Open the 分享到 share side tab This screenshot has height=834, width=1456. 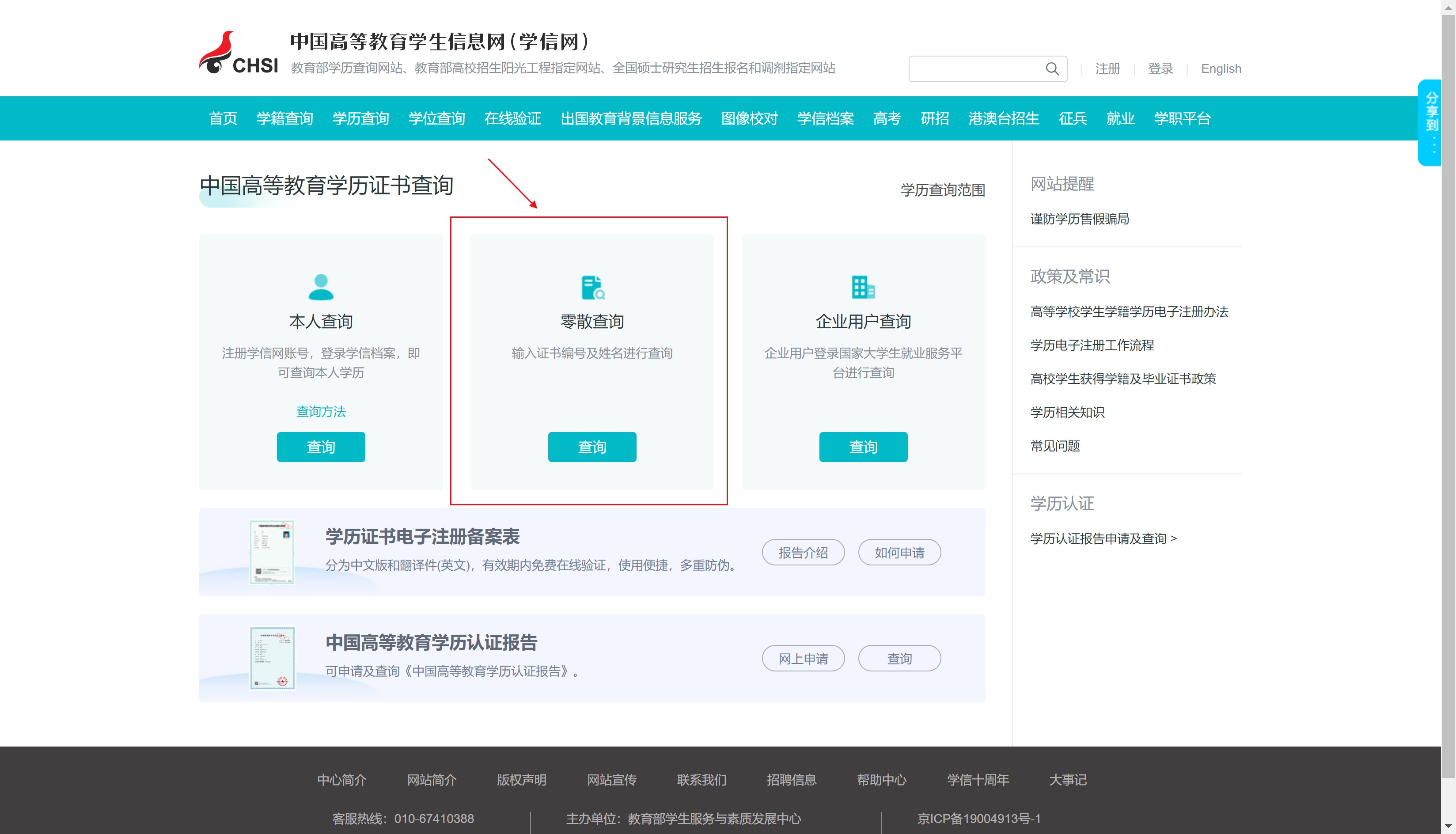(x=1430, y=122)
